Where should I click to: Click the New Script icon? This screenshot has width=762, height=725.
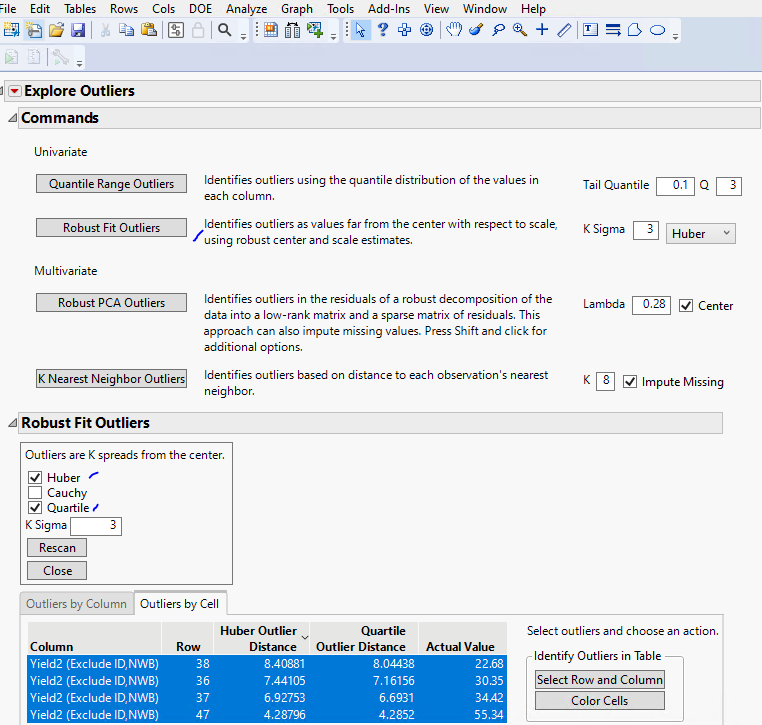pos(34,30)
